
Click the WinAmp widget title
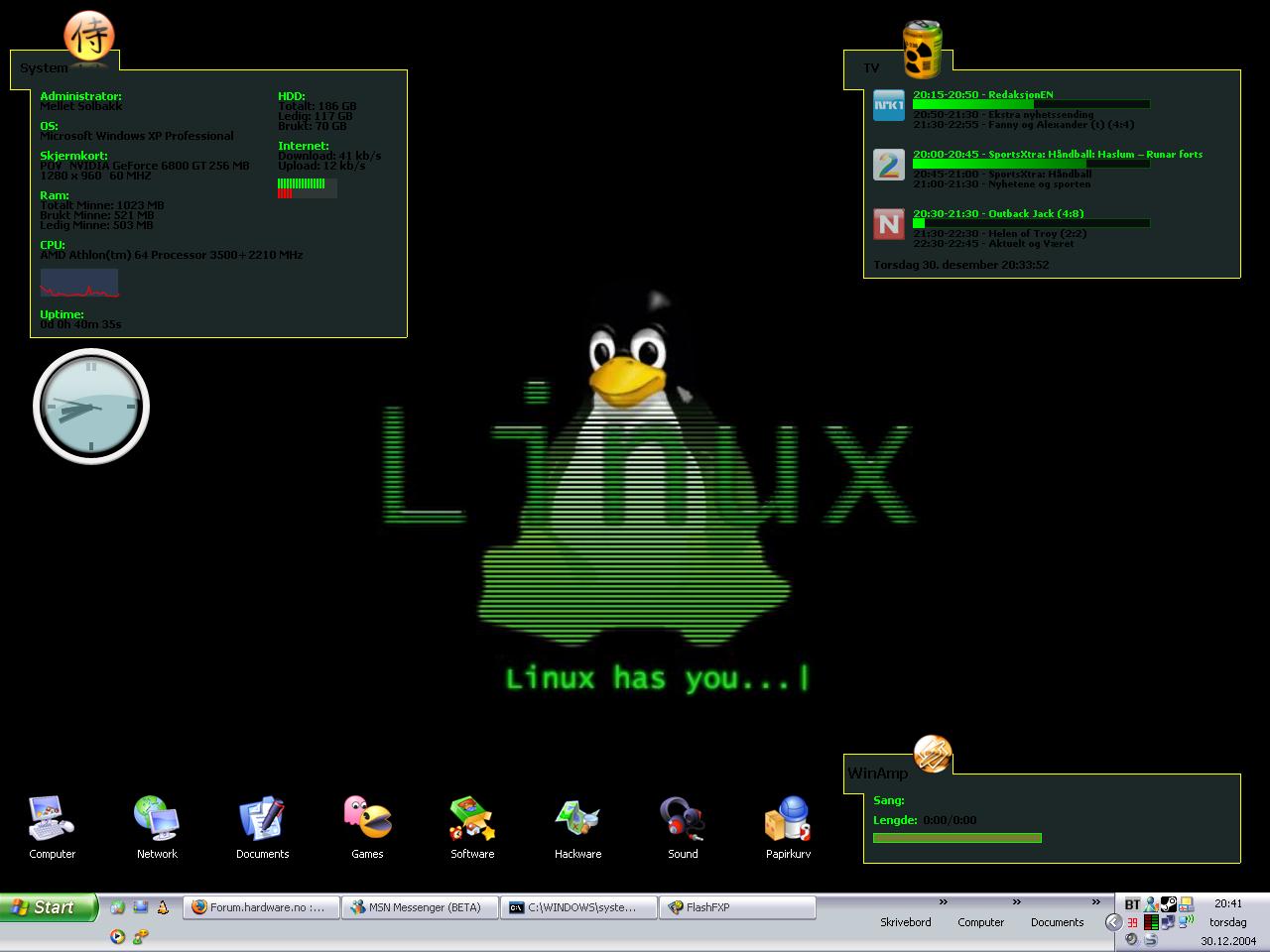click(x=877, y=773)
